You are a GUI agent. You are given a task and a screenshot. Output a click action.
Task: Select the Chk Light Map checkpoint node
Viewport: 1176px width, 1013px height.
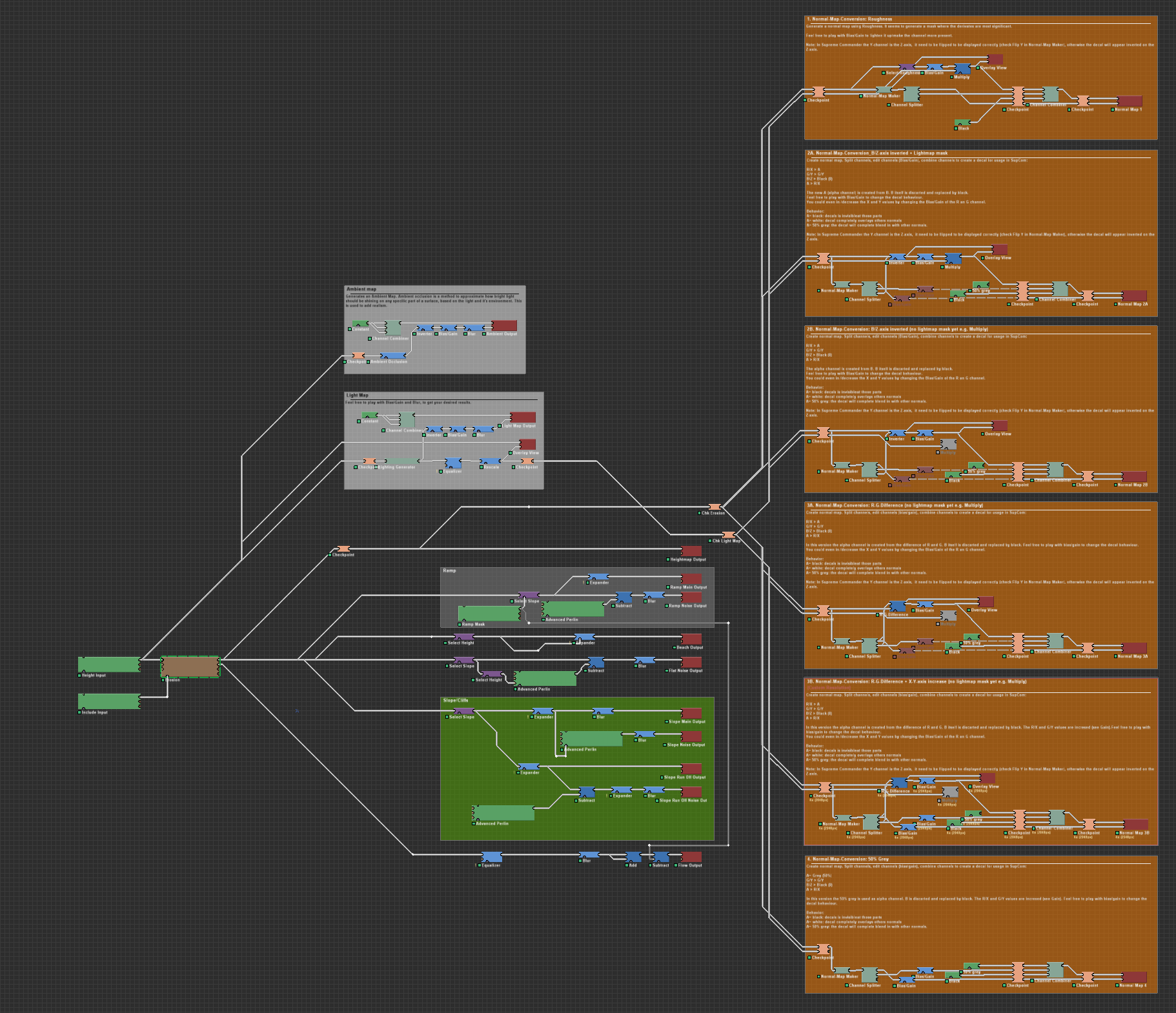tap(728, 535)
